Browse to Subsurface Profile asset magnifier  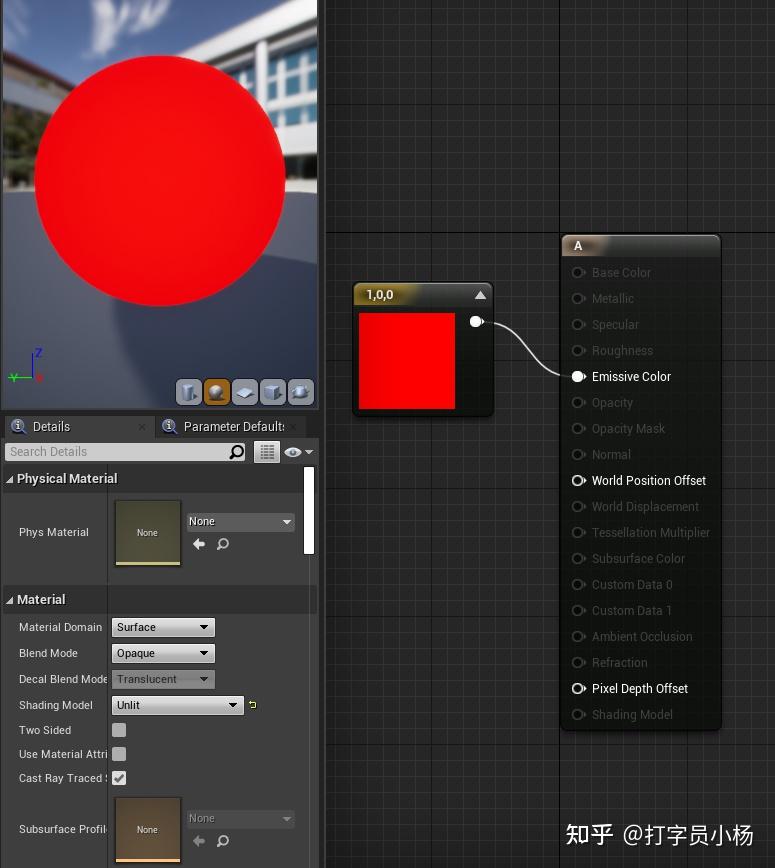coord(223,841)
